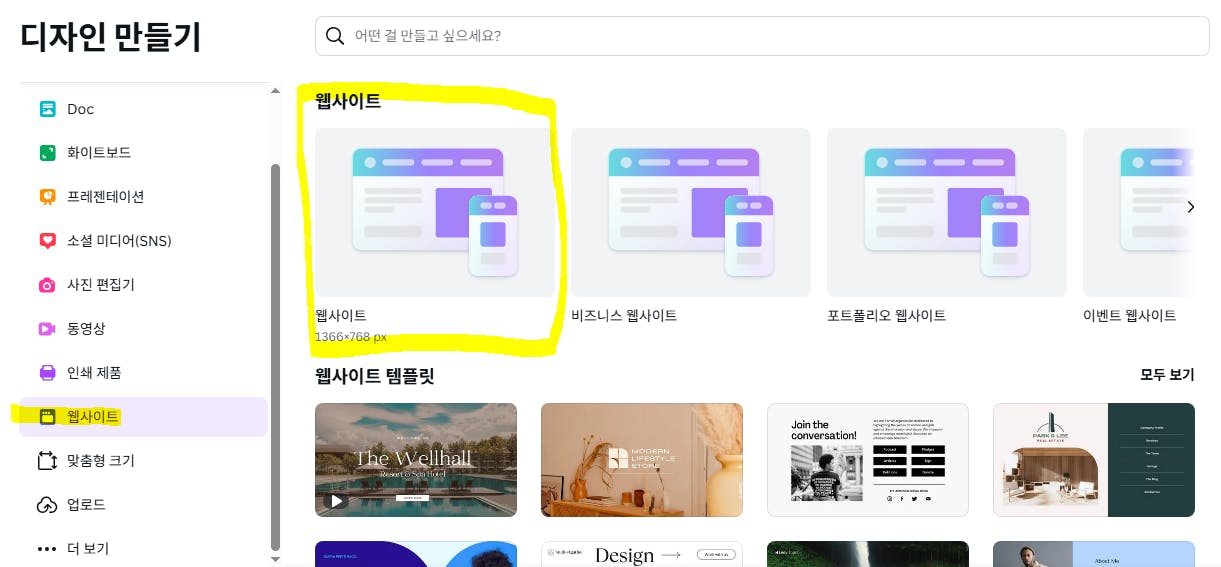The width and height of the screenshot is (1221, 567).
Task: Open the 비즈니스 웹사이트 card thumbnail
Action: 691,212
